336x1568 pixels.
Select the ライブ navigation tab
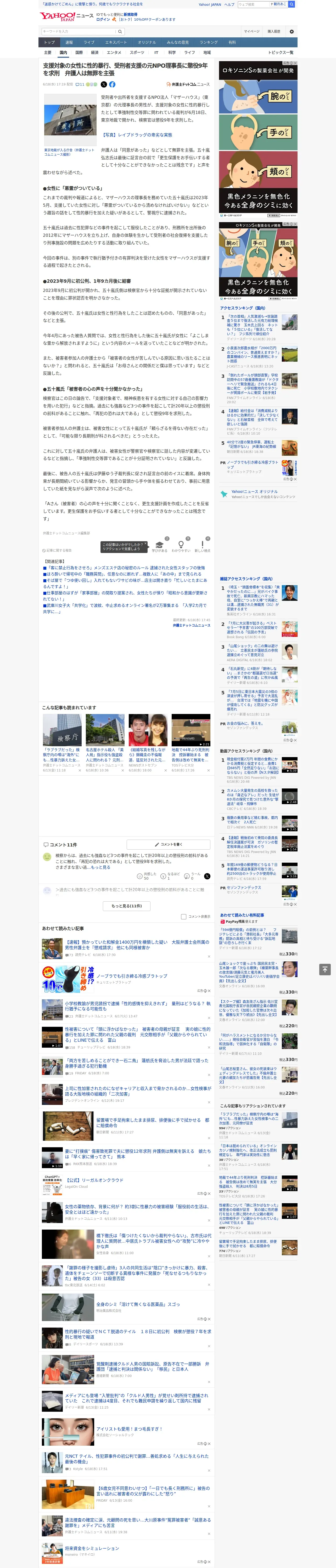(x=89, y=43)
